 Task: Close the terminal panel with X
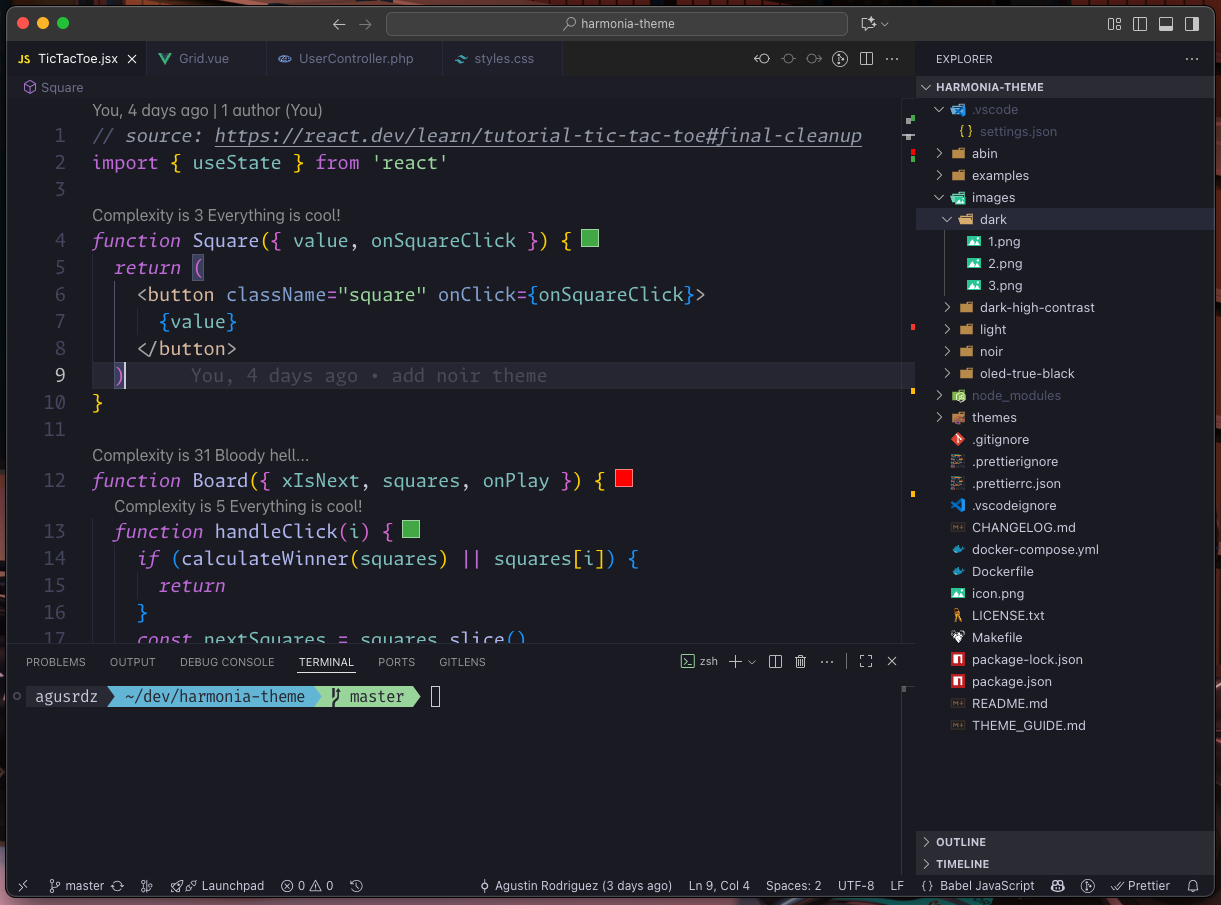[x=892, y=661]
